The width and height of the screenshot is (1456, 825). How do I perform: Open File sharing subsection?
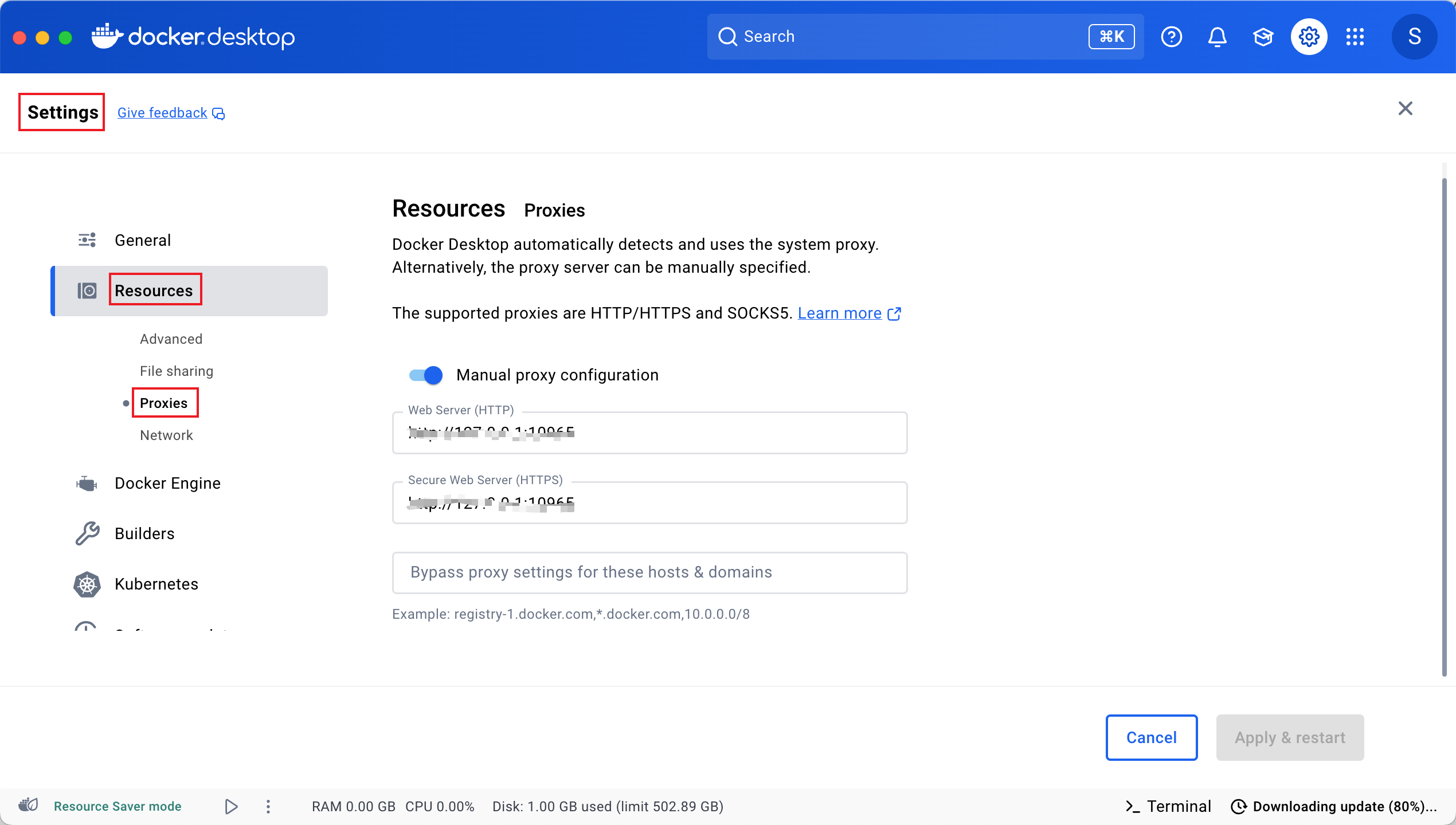pyautogui.click(x=177, y=371)
